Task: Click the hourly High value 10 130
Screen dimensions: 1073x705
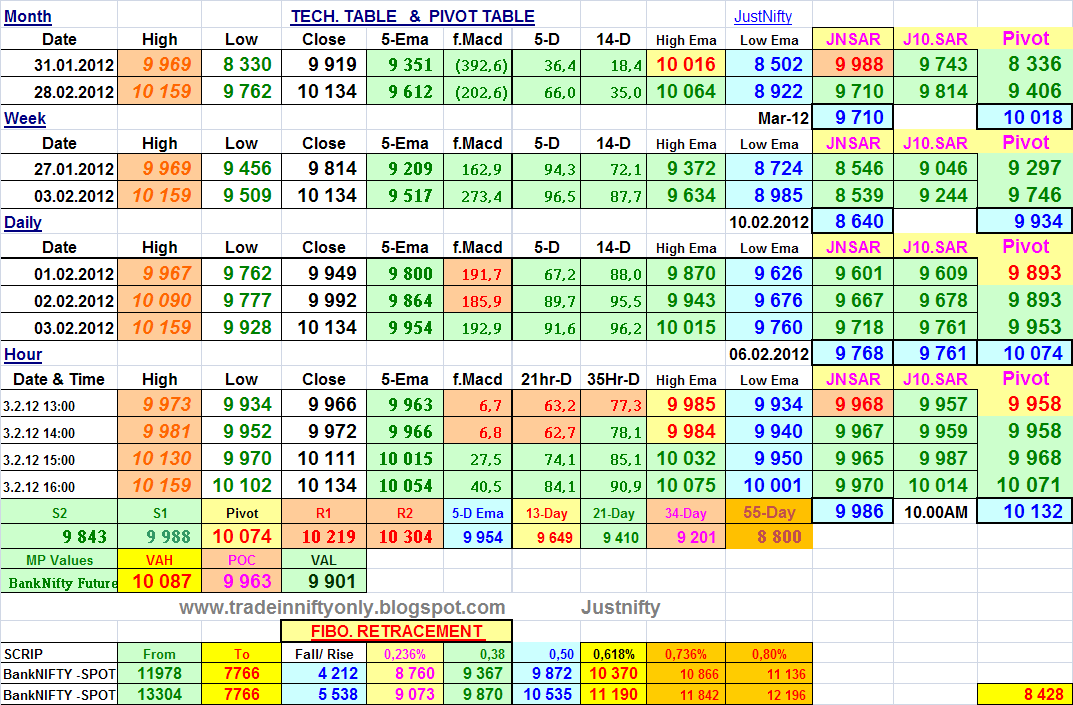Action: point(160,459)
